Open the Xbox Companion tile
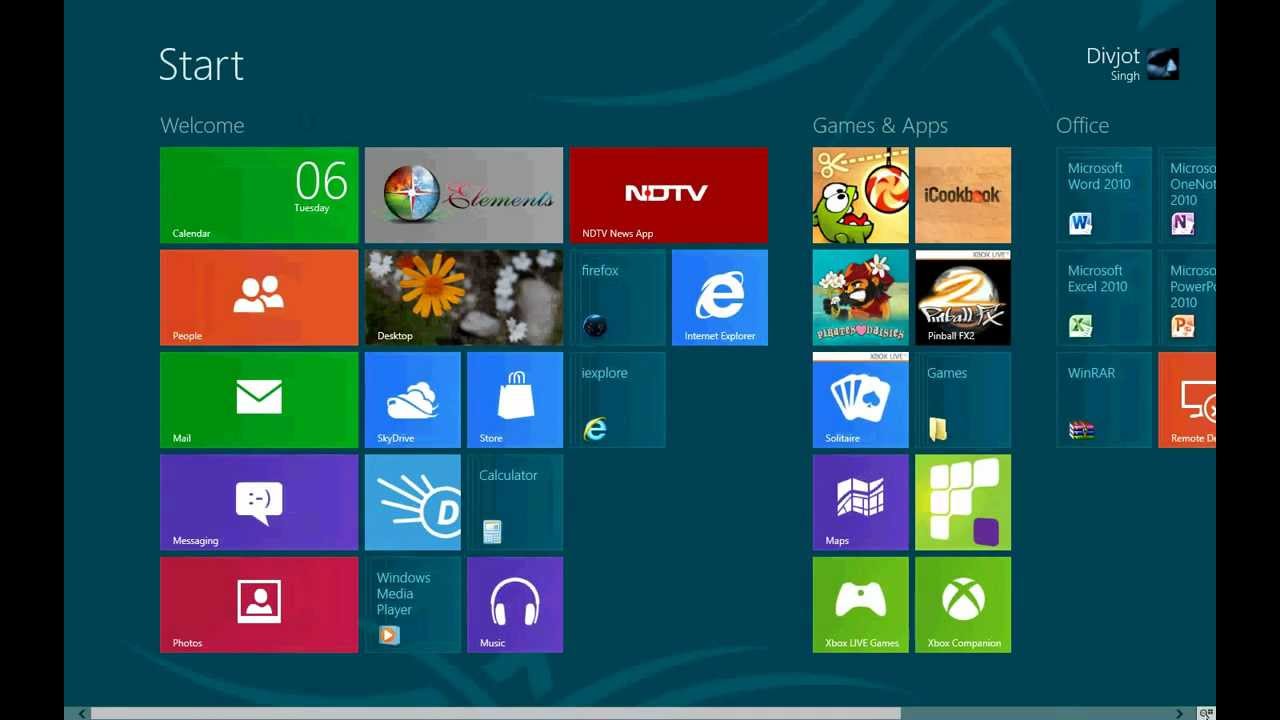The width and height of the screenshot is (1280, 720). tap(963, 605)
